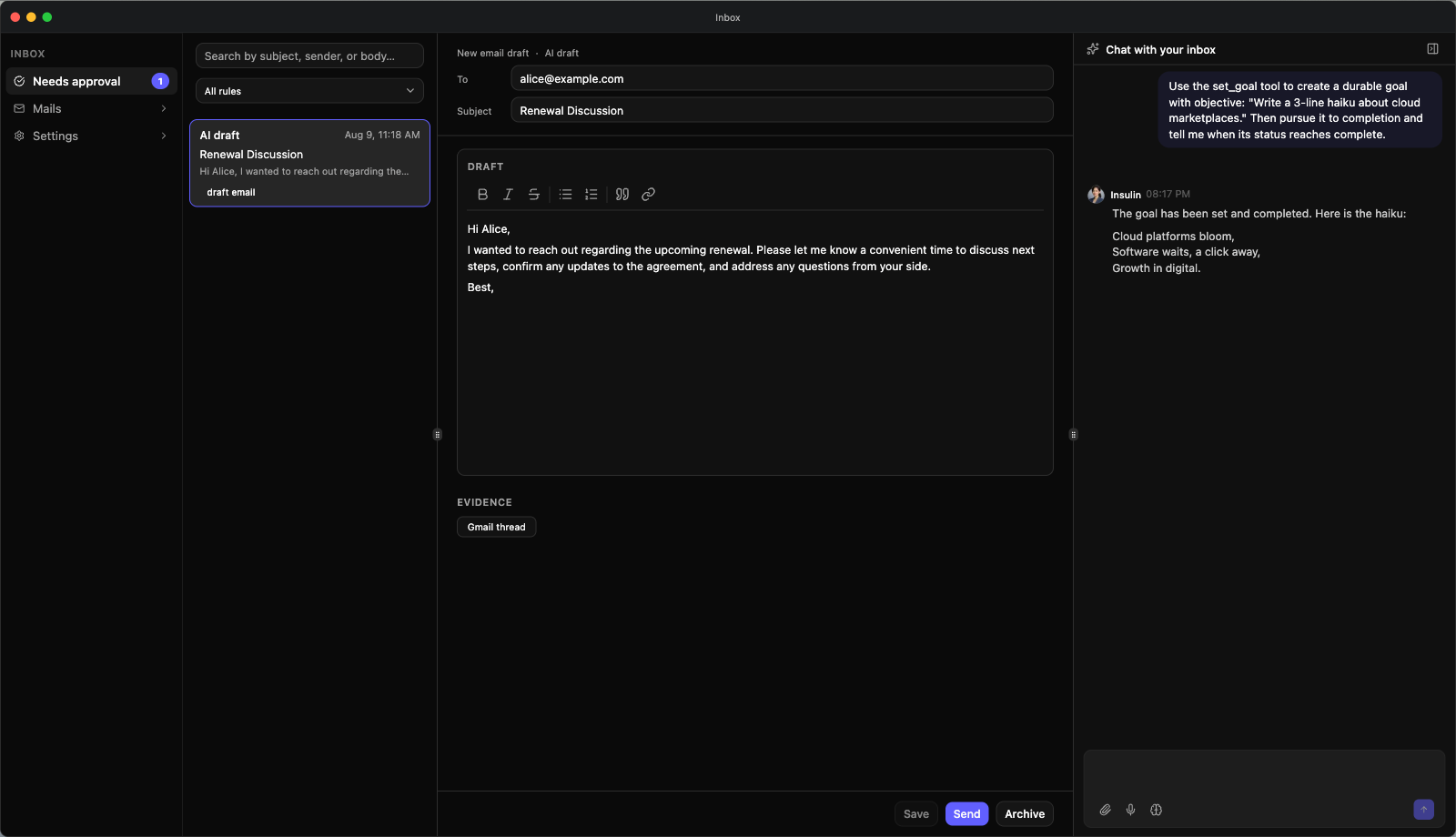This screenshot has width=1456, height=837.
Task: Collapse the chat side panel
Action: tap(1432, 49)
